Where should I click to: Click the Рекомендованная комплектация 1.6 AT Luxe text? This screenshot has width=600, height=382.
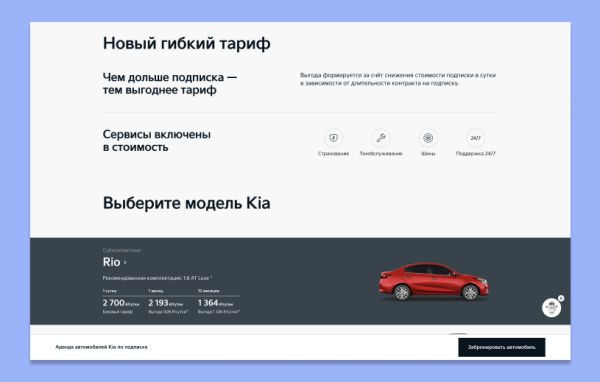point(157,278)
